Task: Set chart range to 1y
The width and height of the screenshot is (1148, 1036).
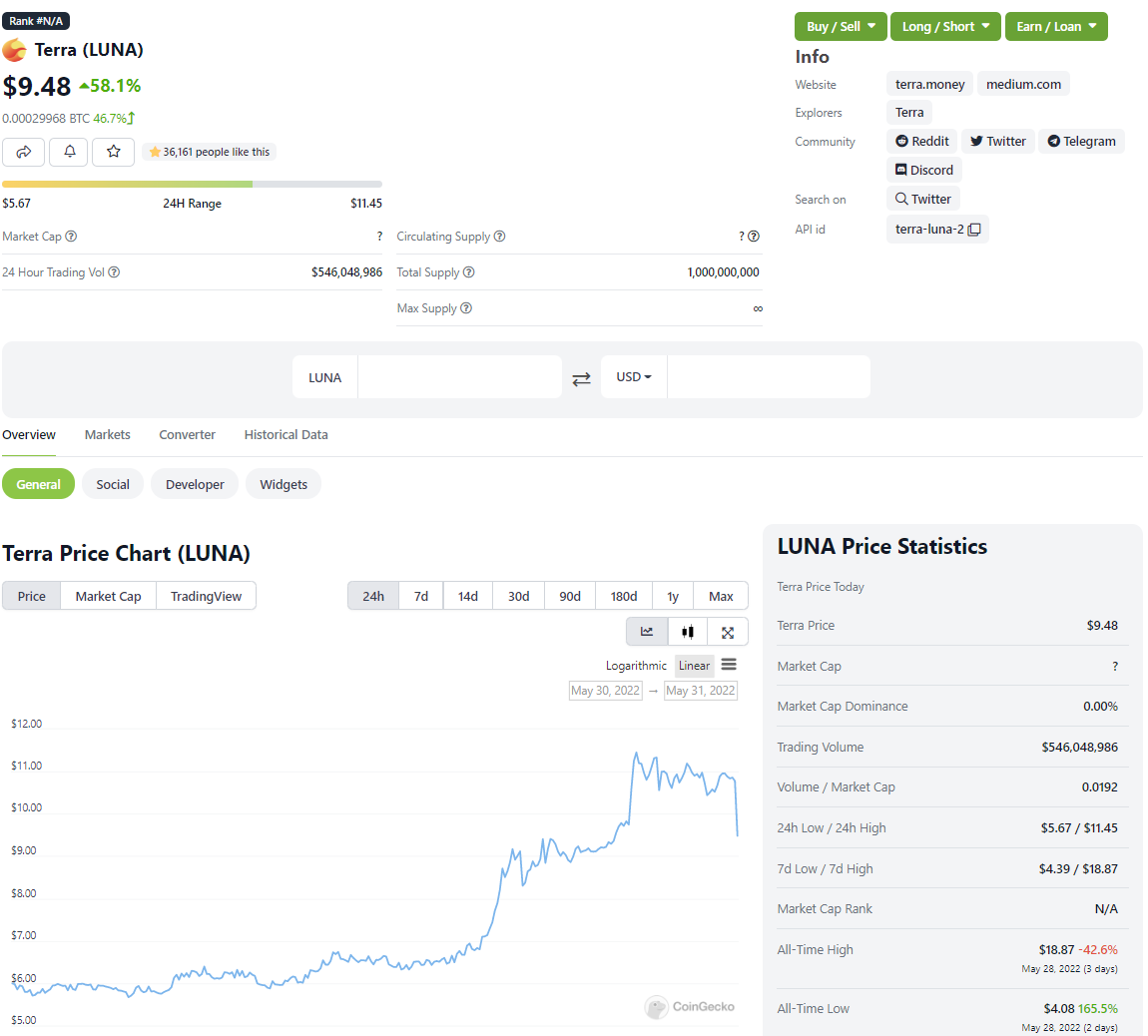Action: tap(673, 596)
